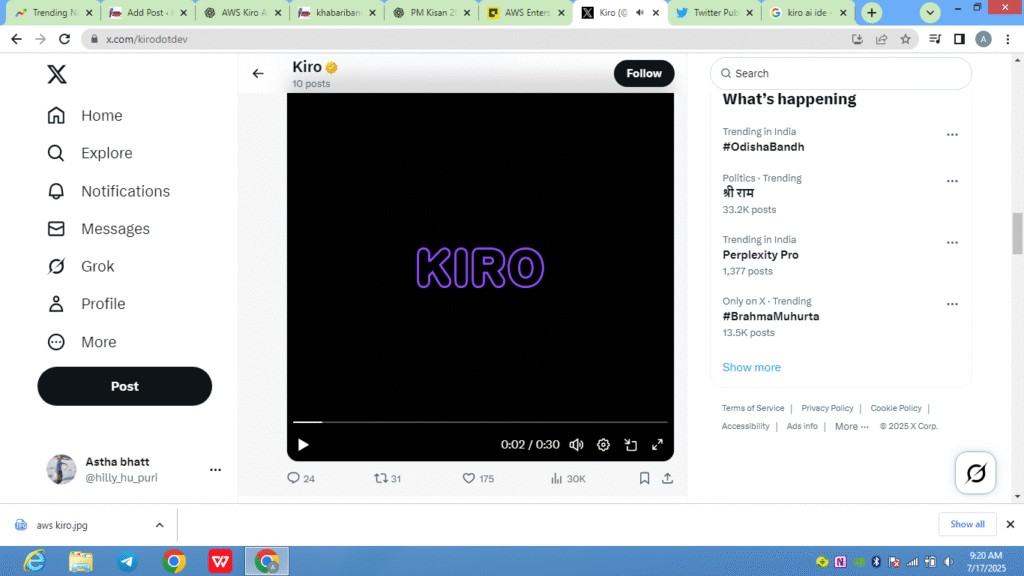Go to Home in the sidebar
This screenshot has width=1024, height=576.
point(85,116)
